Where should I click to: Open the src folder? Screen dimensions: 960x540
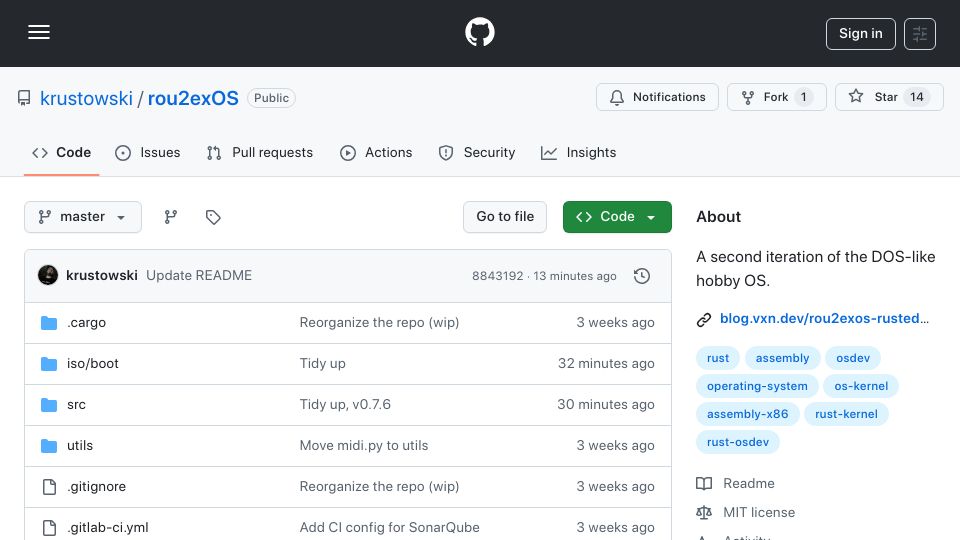coord(77,405)
